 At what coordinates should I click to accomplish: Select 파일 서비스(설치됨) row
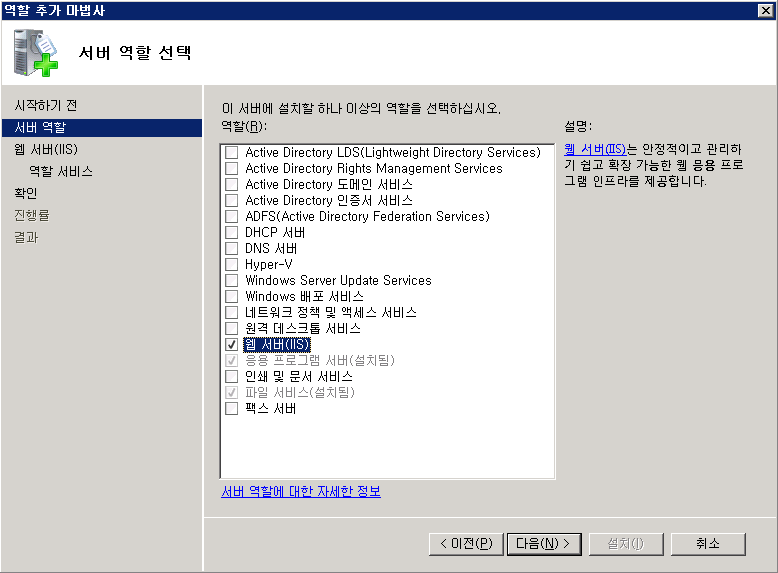pos(300,392)
